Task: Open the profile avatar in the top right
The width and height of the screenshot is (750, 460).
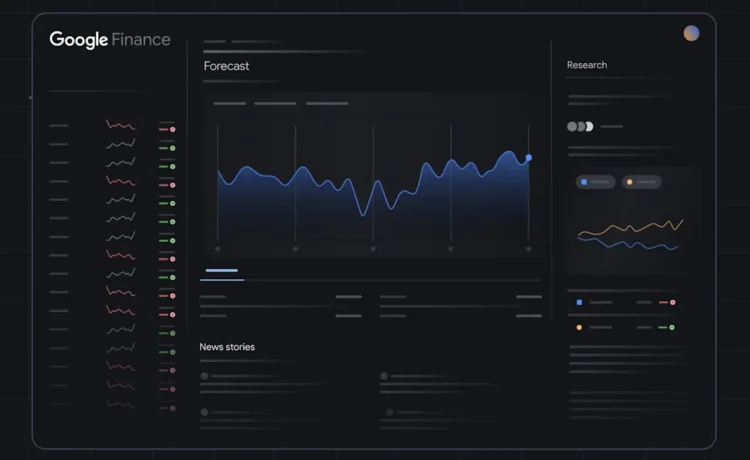Action: (691, 33)
